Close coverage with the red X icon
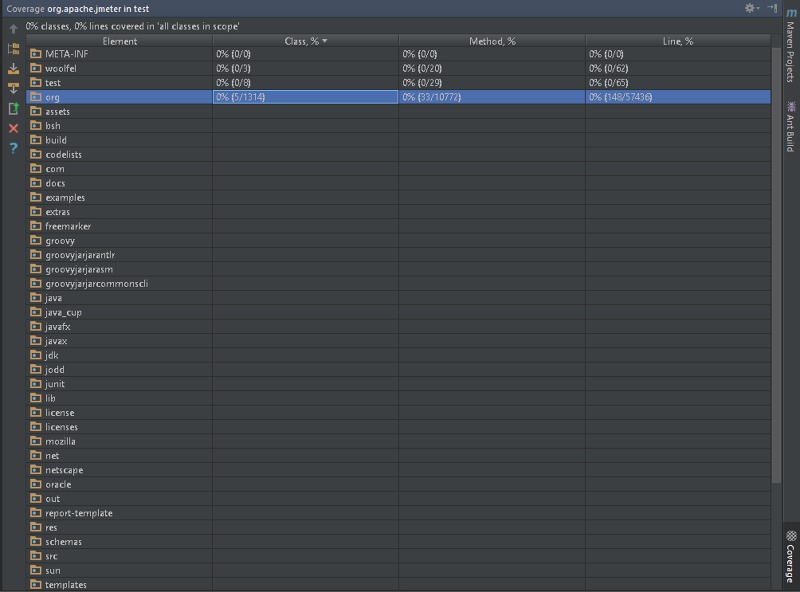The height and width of the screenshot is (592, 800). click(14, 128)
